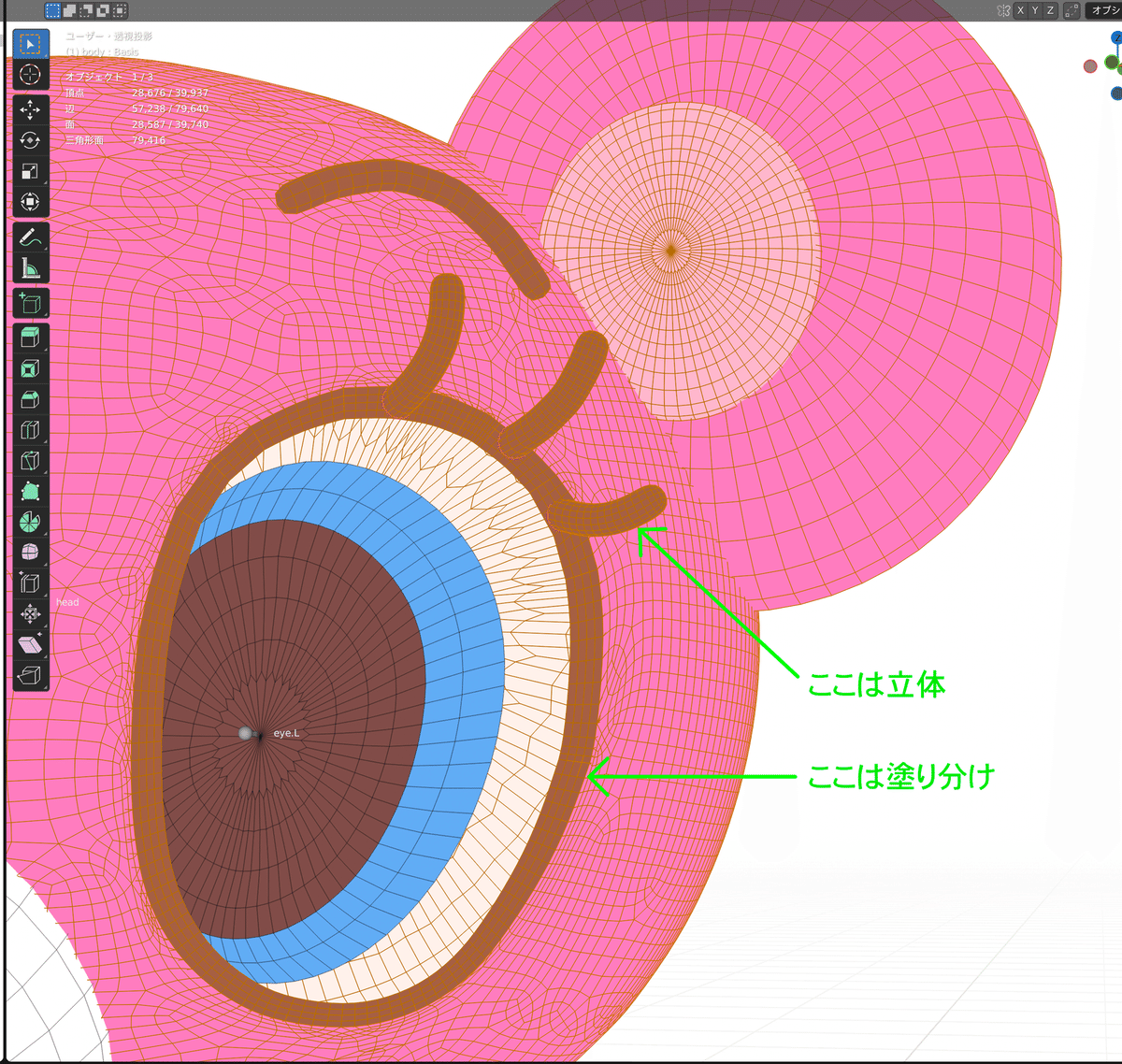This screenshot has width=1122, height=1064.
Task: Pick the Bevel tool
Action: click(x=30, y=400)
